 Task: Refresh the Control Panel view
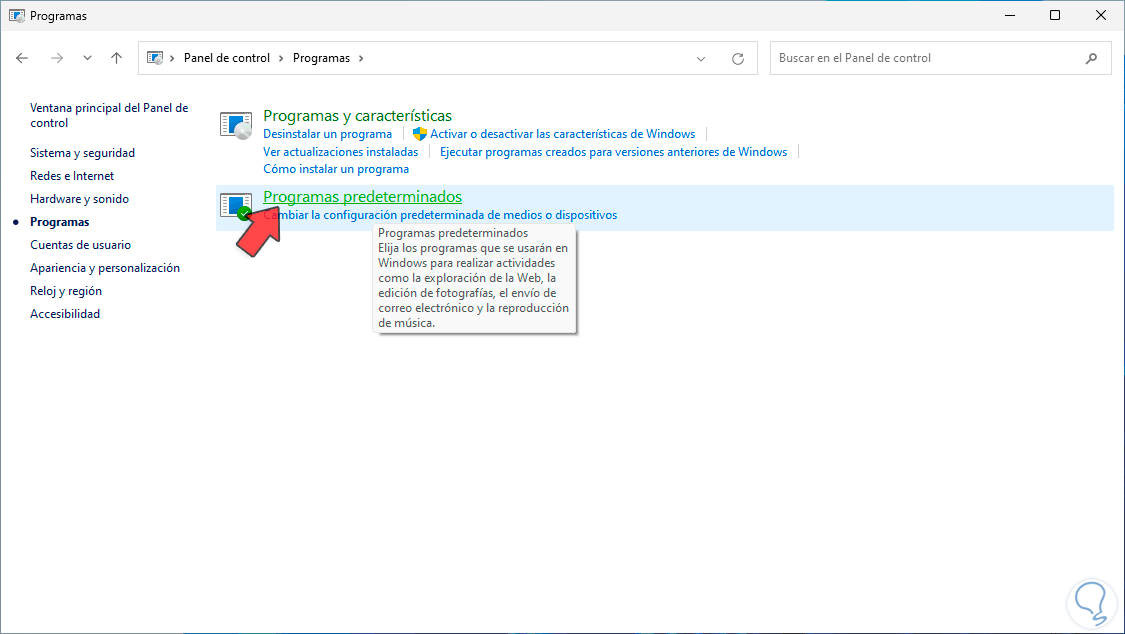738,59
